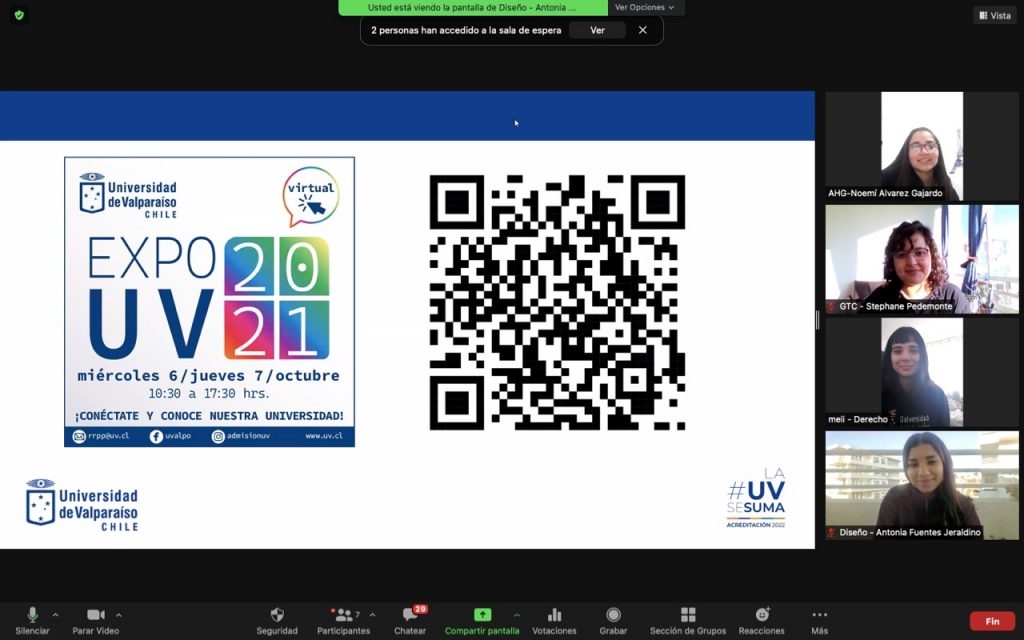Start recording with Grabar

pyautogui.click(x=613, y=621)
